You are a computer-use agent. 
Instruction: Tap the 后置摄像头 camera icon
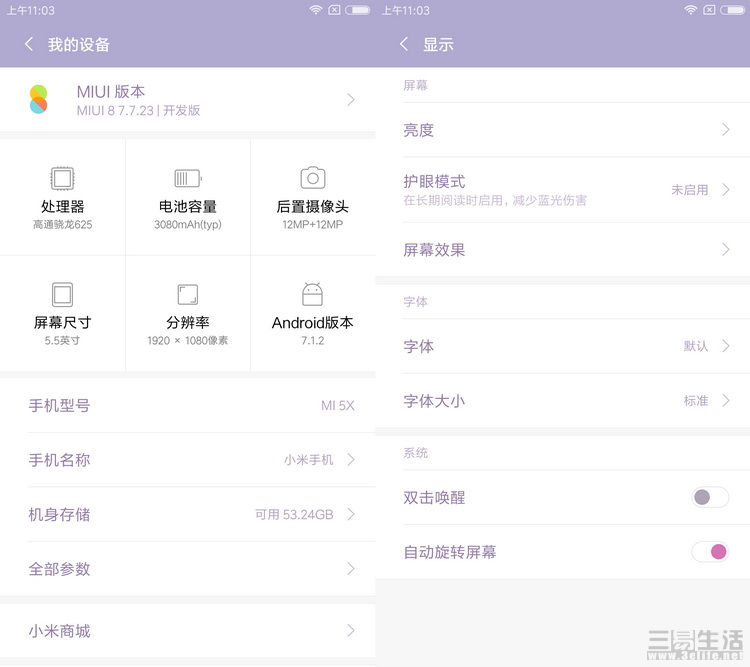point(313,179)
